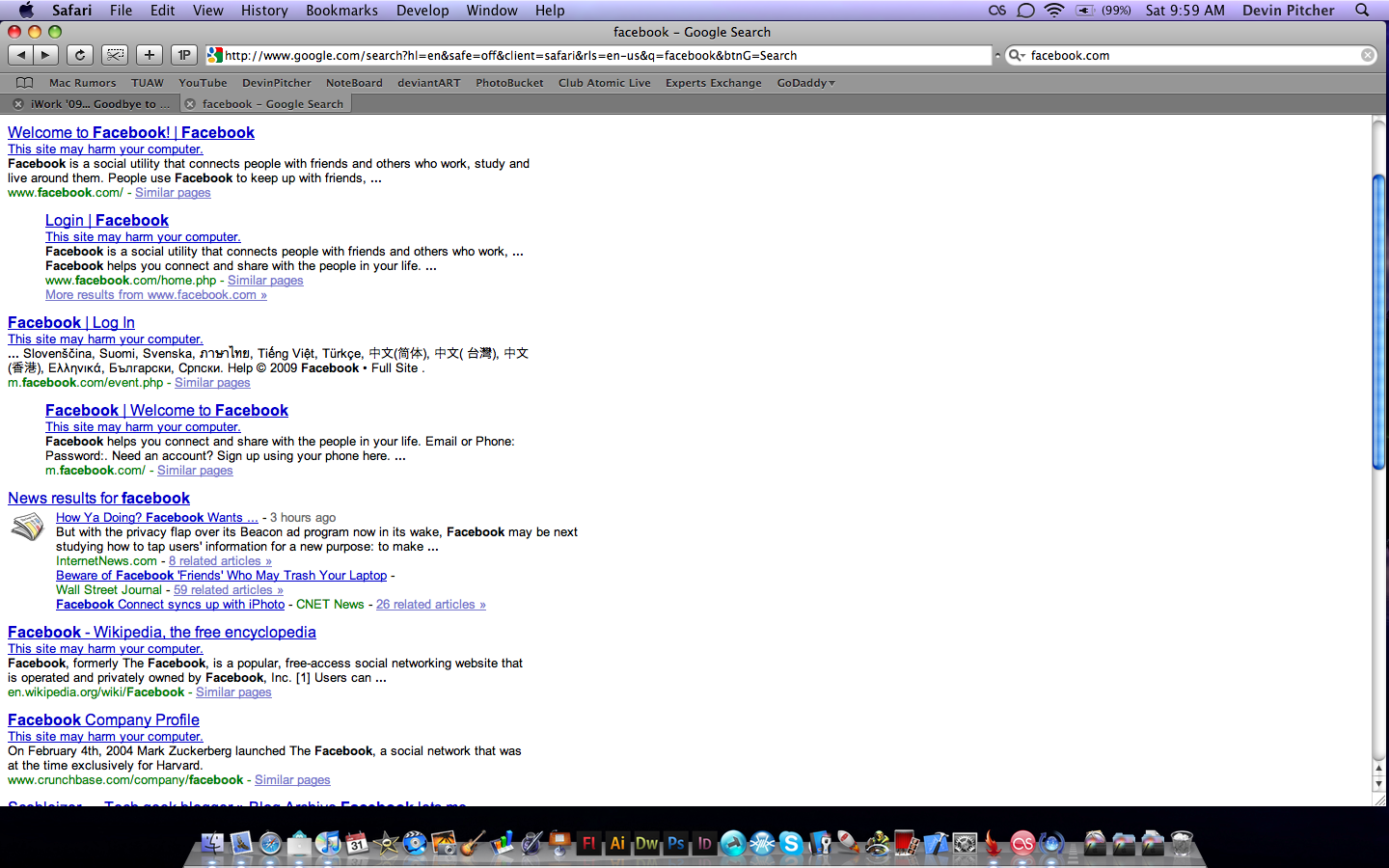This screenshot has height=868, width=1389.
Task: Open News results for facebook link
Action: point(98,498)
